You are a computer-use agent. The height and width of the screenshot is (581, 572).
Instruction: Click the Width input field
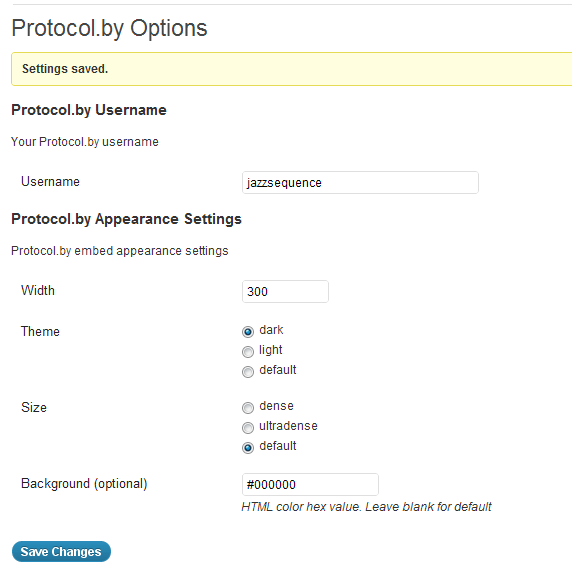click(285, 291)
